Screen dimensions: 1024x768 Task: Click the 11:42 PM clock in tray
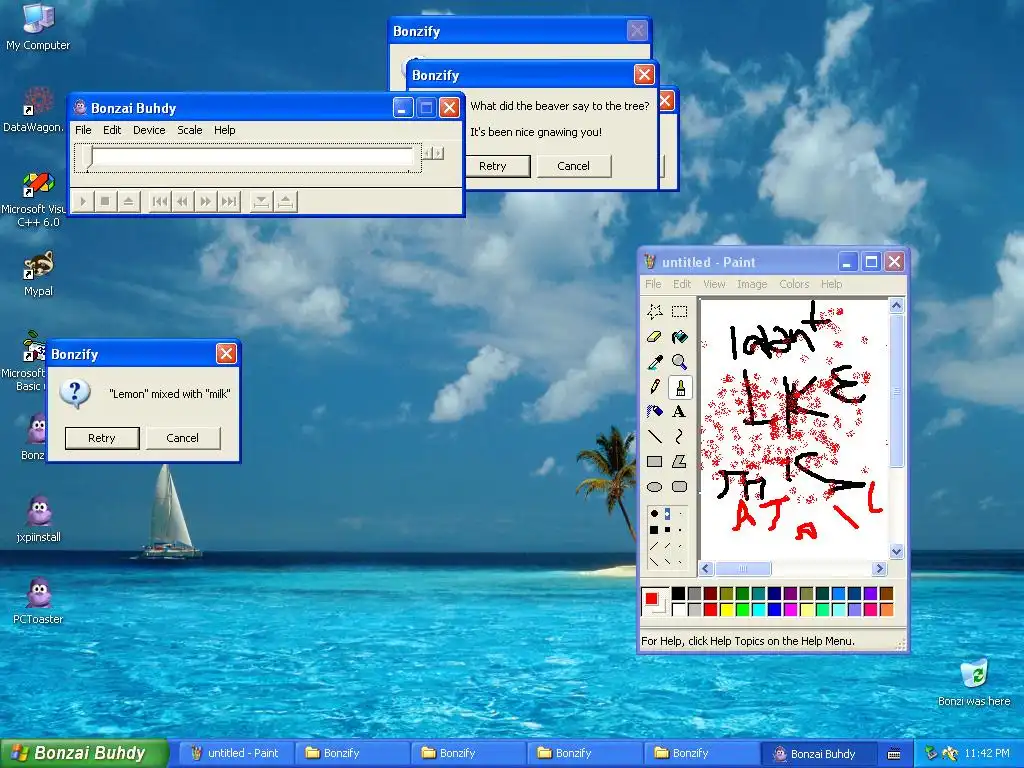pos(987,753)
